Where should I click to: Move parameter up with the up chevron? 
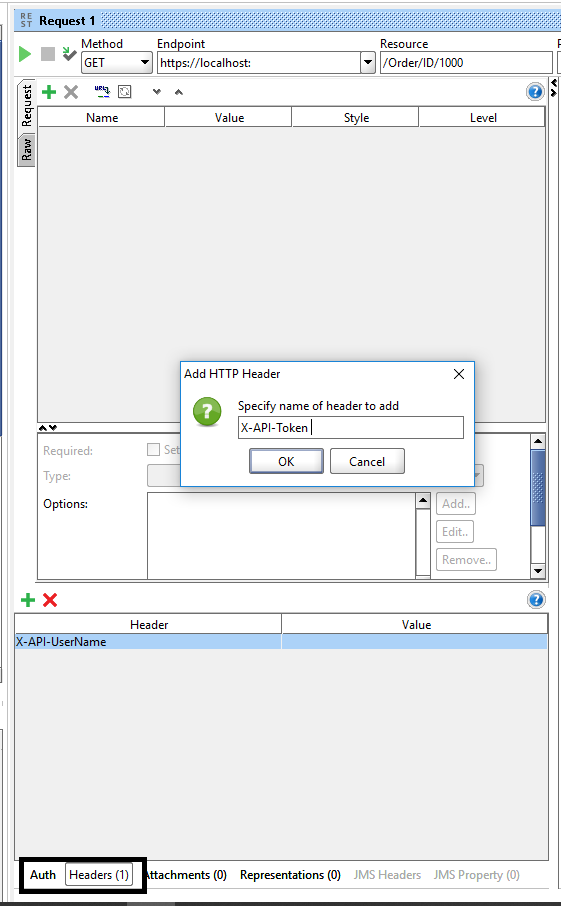click(x=179, y=92)
